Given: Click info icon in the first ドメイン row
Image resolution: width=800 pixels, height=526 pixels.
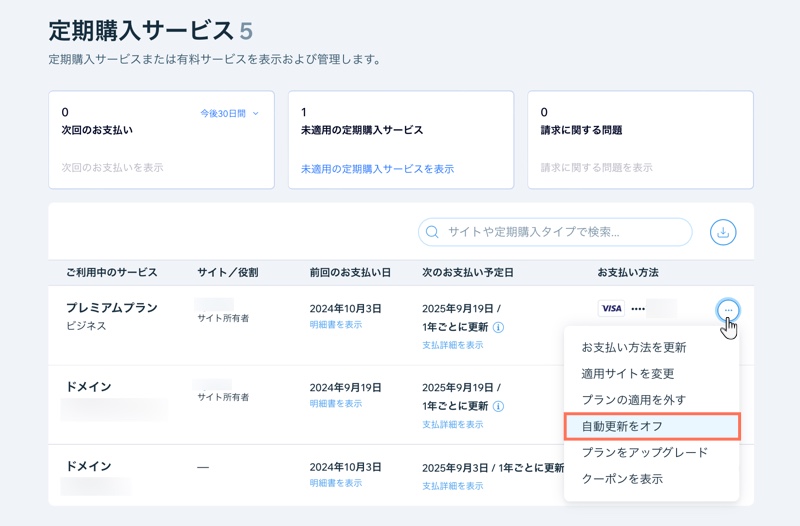Looking at the screenshot, I should tap(498, 406).
